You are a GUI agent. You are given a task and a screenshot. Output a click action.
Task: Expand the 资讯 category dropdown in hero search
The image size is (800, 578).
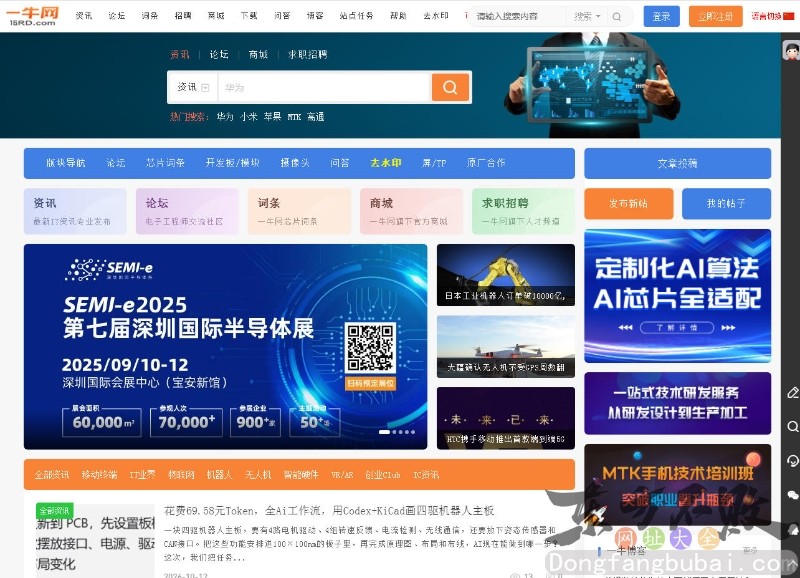[193, 87]
